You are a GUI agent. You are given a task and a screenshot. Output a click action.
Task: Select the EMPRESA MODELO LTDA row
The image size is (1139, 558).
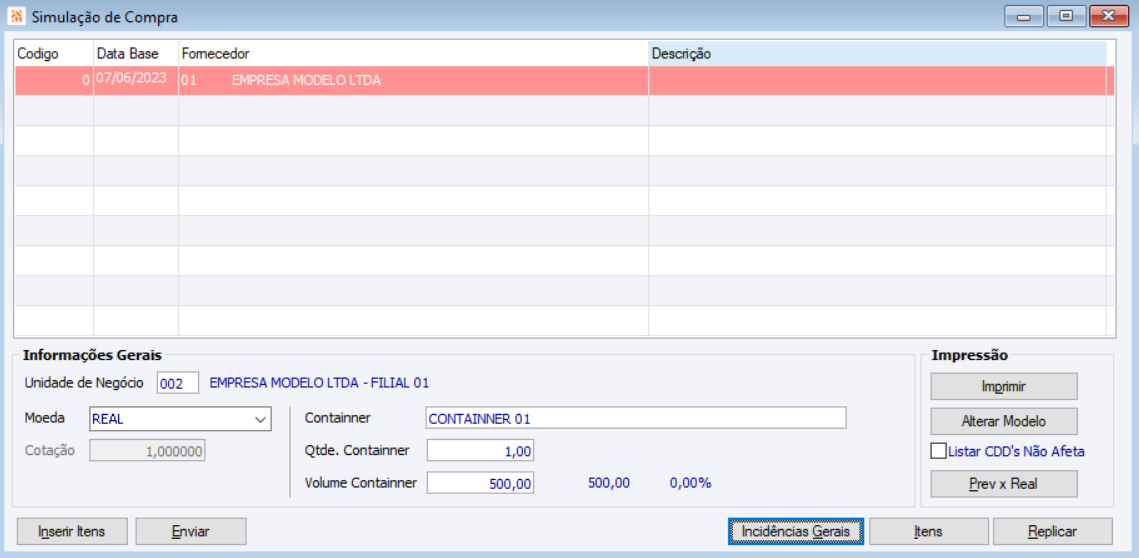click(564, 81)
